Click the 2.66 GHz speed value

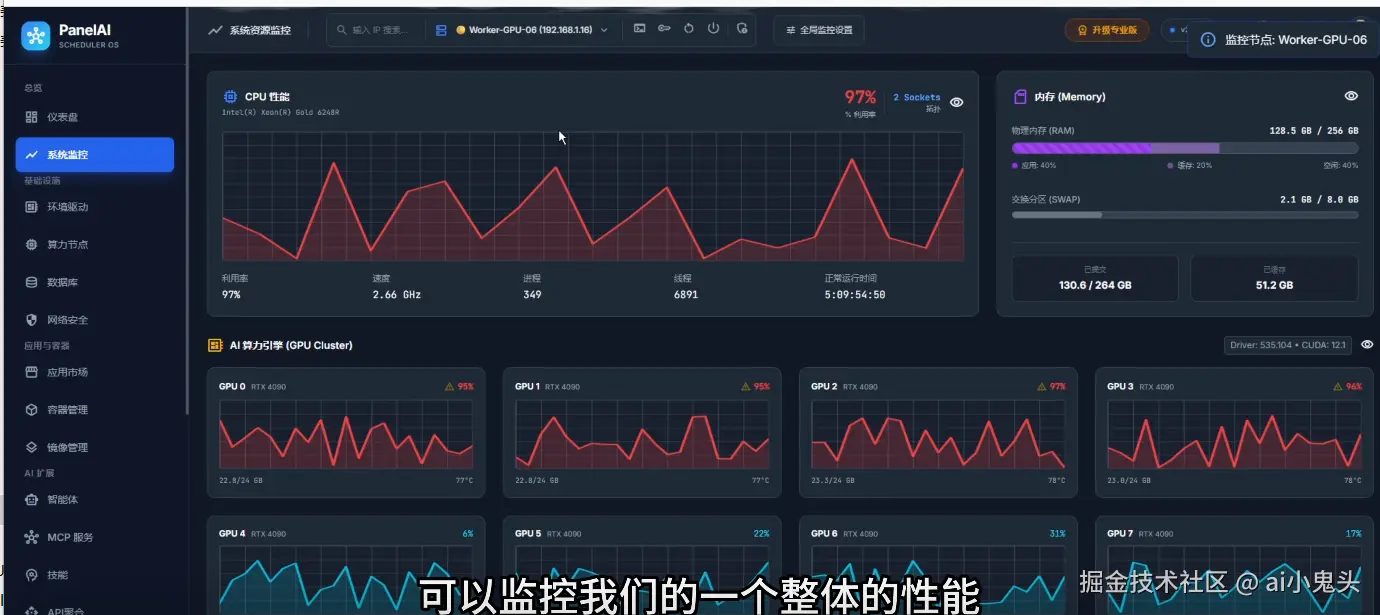click(x=397, y=295)
